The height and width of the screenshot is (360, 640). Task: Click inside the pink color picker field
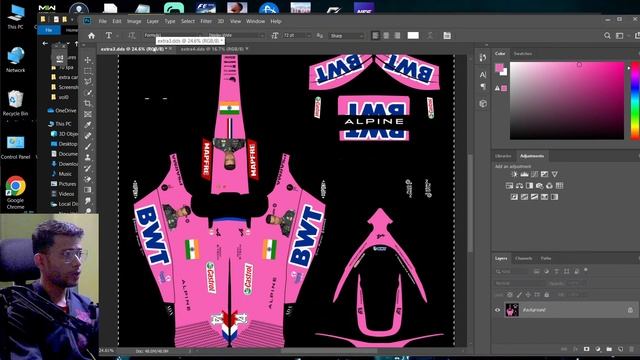[567, 101]
